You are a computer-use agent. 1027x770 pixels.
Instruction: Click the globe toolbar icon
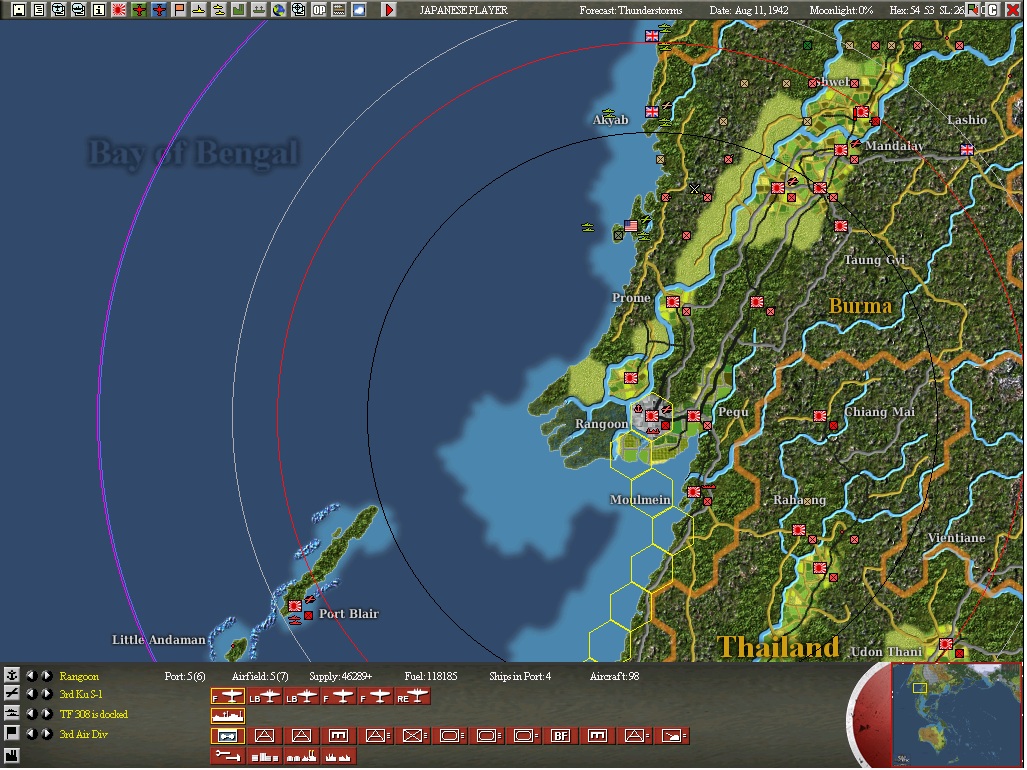tap(279, 10)
